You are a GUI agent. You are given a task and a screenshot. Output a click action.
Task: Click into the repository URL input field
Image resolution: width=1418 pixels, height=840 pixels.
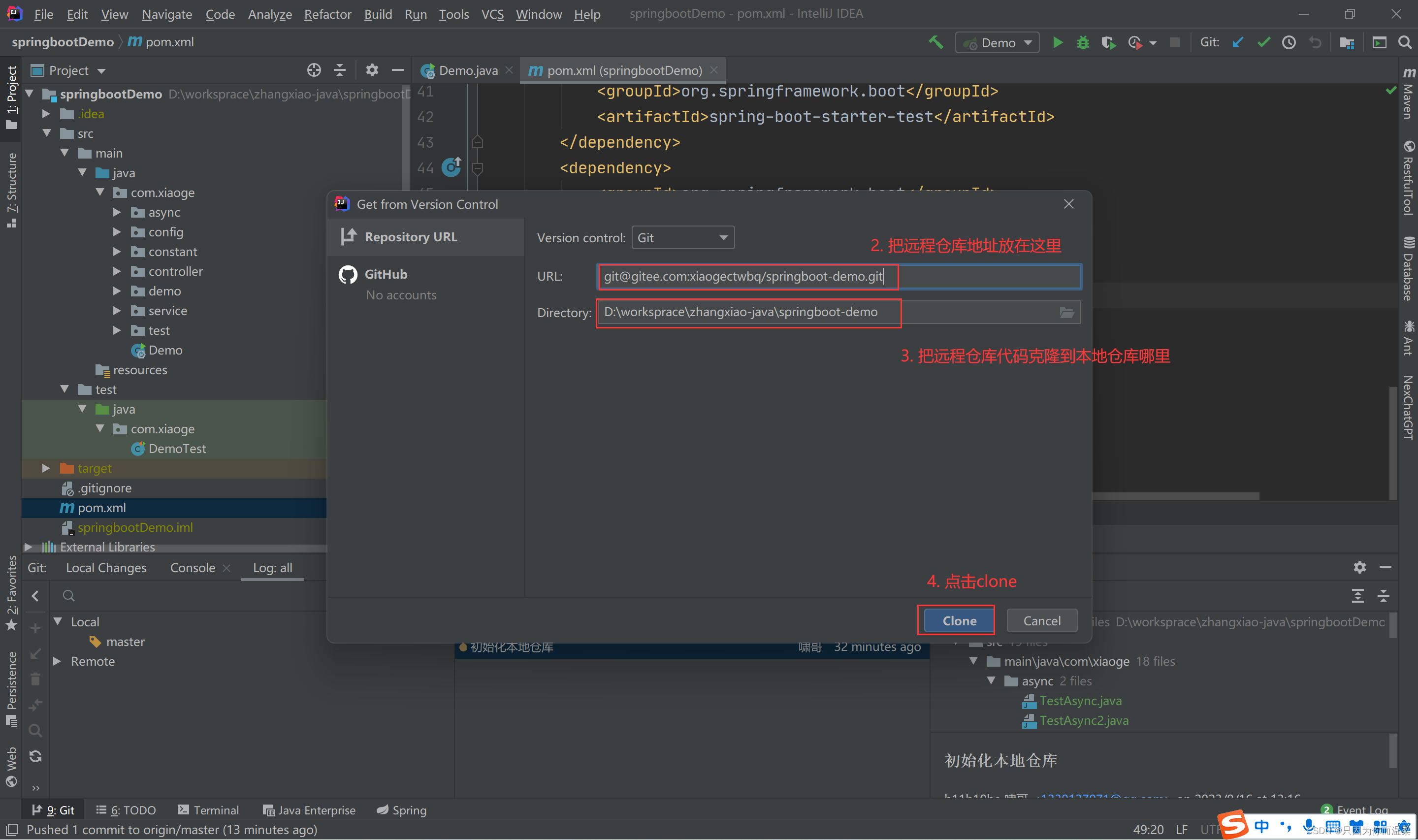838,276
